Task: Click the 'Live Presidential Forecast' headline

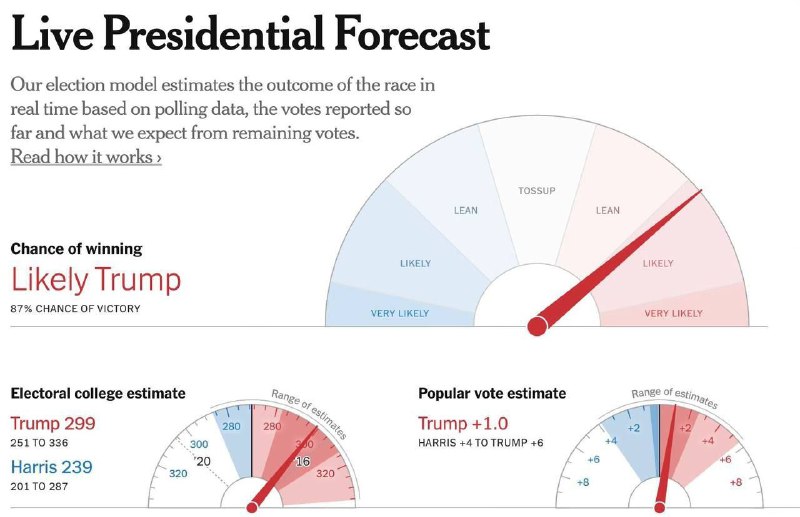Action: coord(250,35)
